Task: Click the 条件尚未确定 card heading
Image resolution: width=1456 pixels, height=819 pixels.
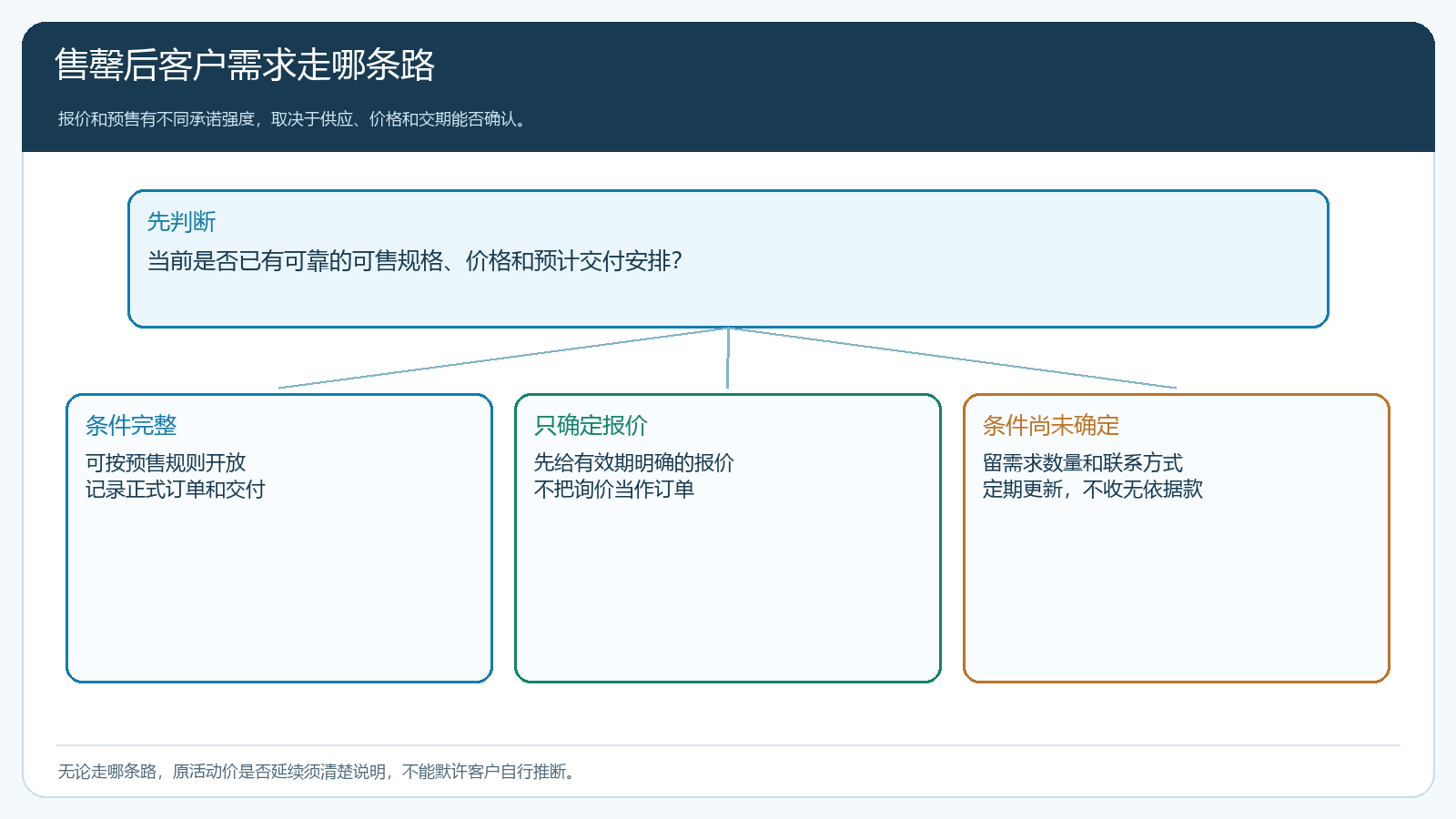Action: click(x=1051, y=425)
